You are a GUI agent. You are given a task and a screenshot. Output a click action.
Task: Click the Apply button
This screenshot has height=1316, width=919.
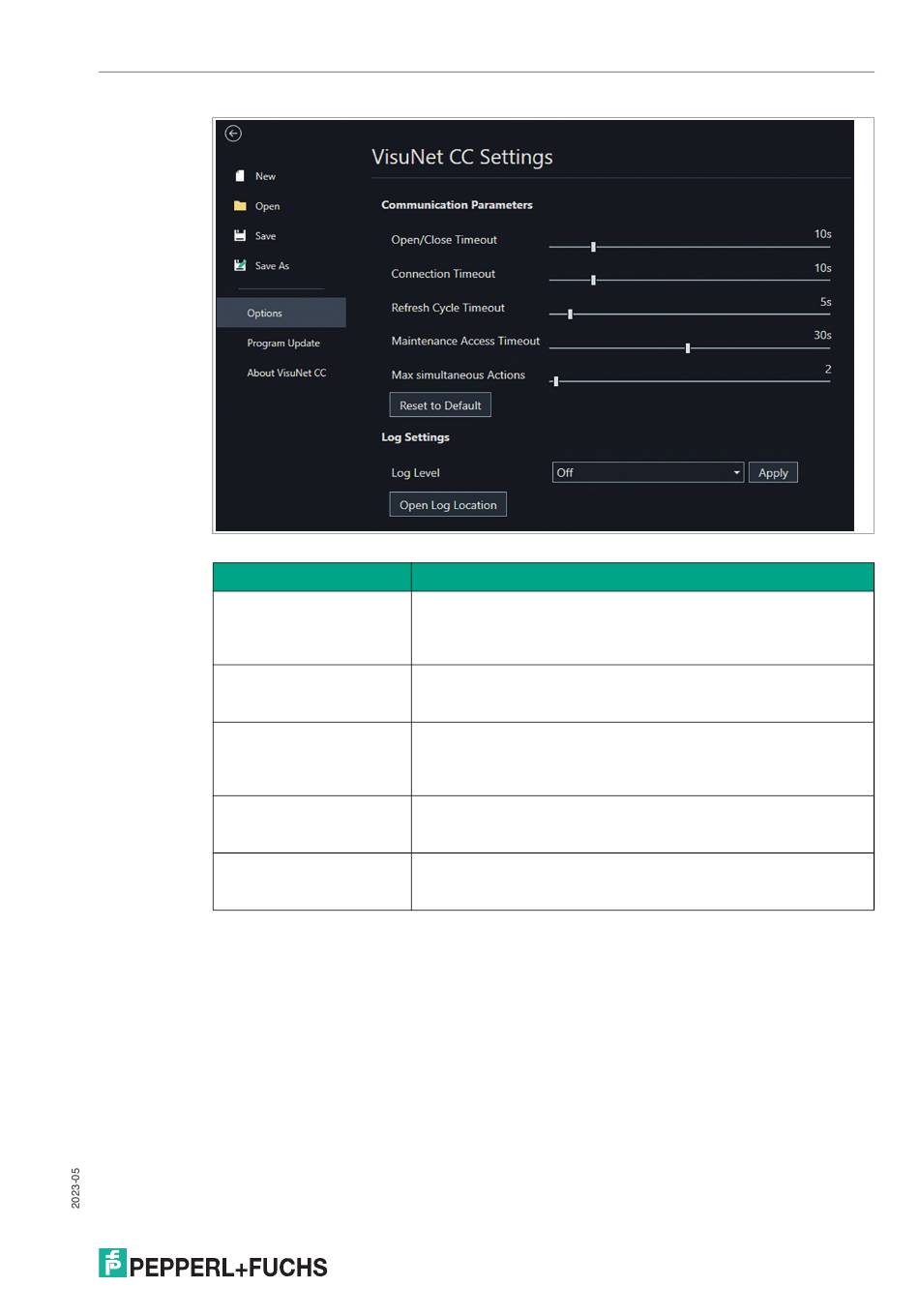coord(773,472)
